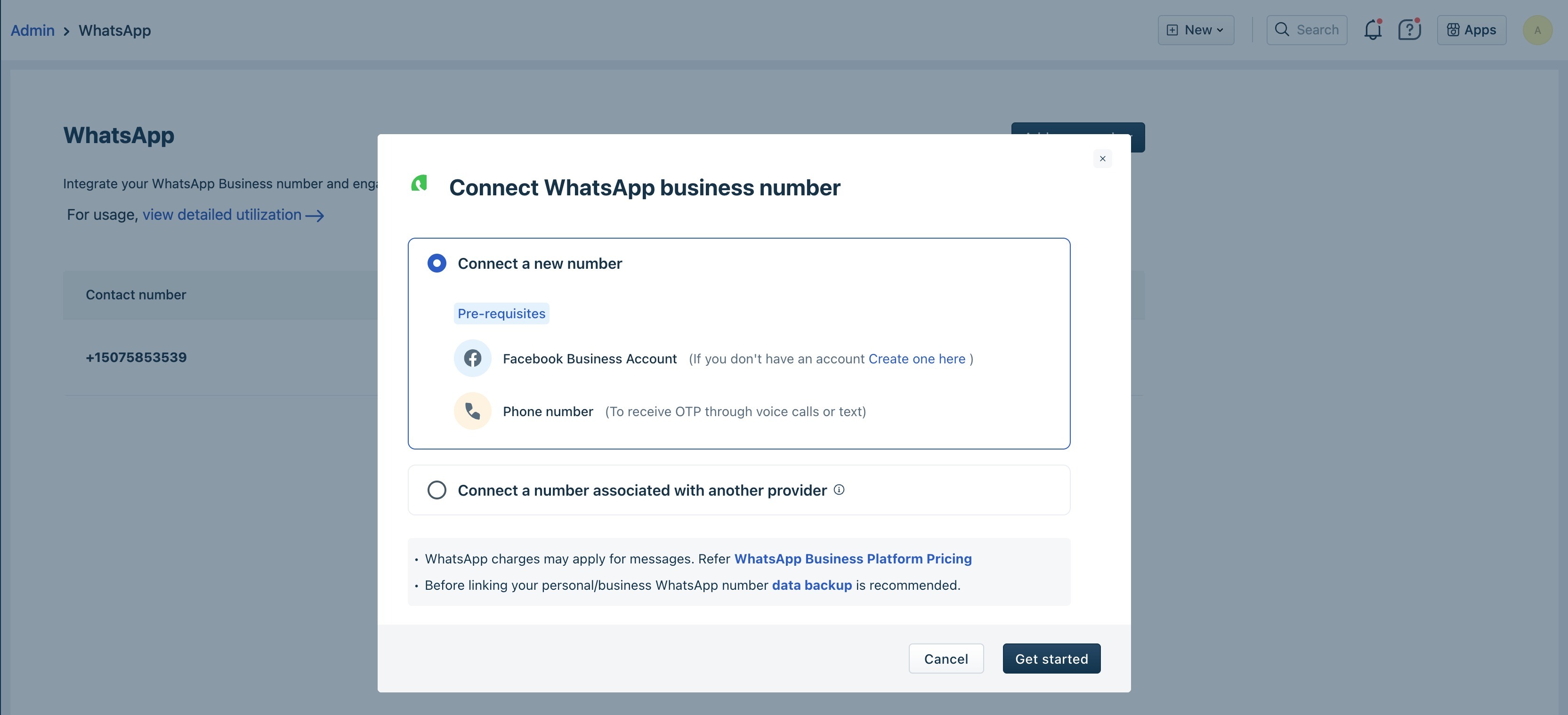Click WhatsApp breadcrumb item
The height and width of the screenshot is (715, 1568).
(114, 31)
